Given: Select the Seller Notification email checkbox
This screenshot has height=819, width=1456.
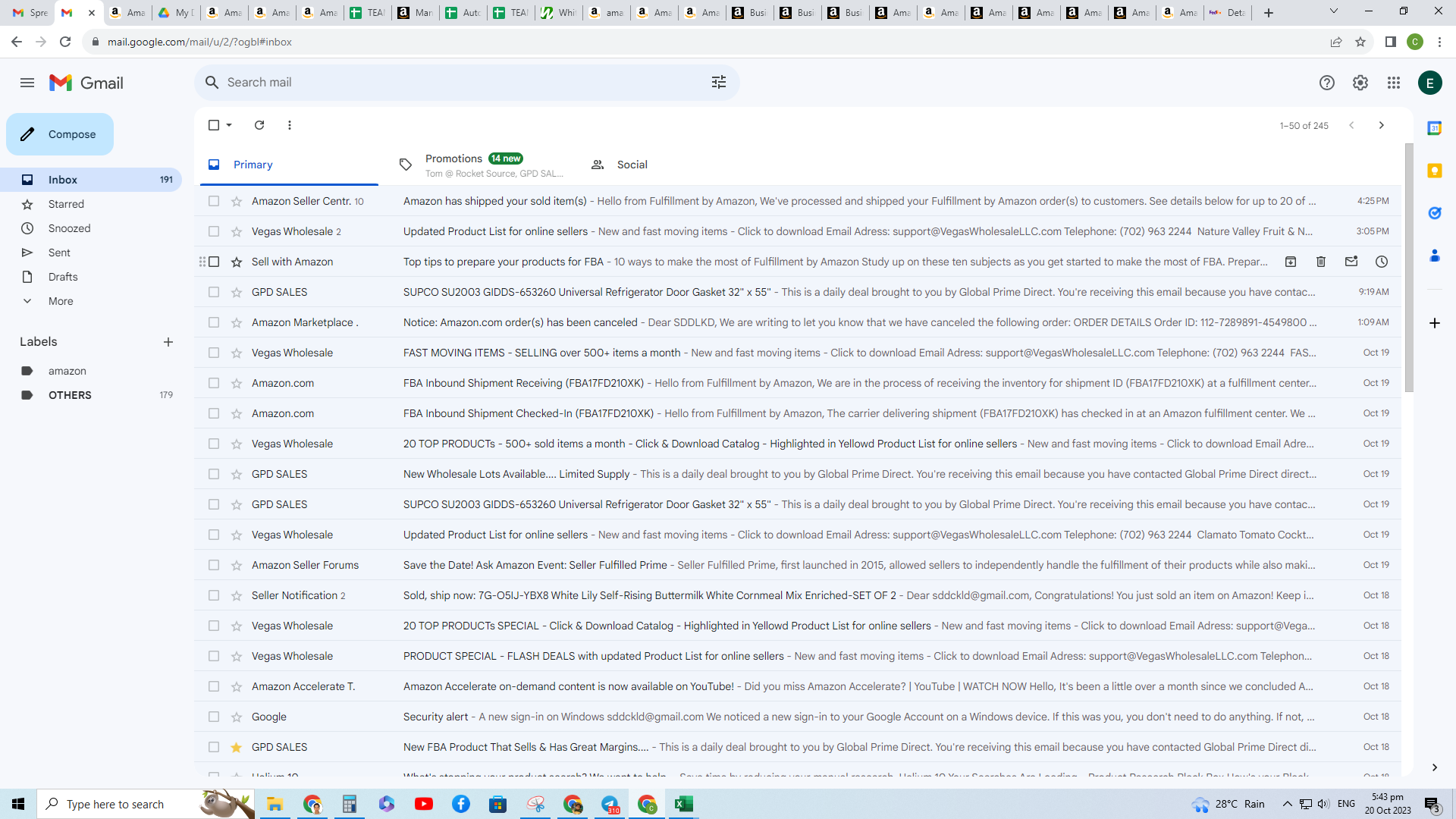Looking at the screenshot, I should (214, 595).
